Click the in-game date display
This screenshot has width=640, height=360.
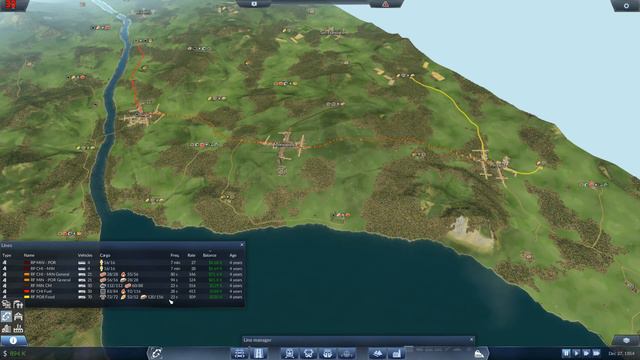pyautogui.click(x=622, y=353)
